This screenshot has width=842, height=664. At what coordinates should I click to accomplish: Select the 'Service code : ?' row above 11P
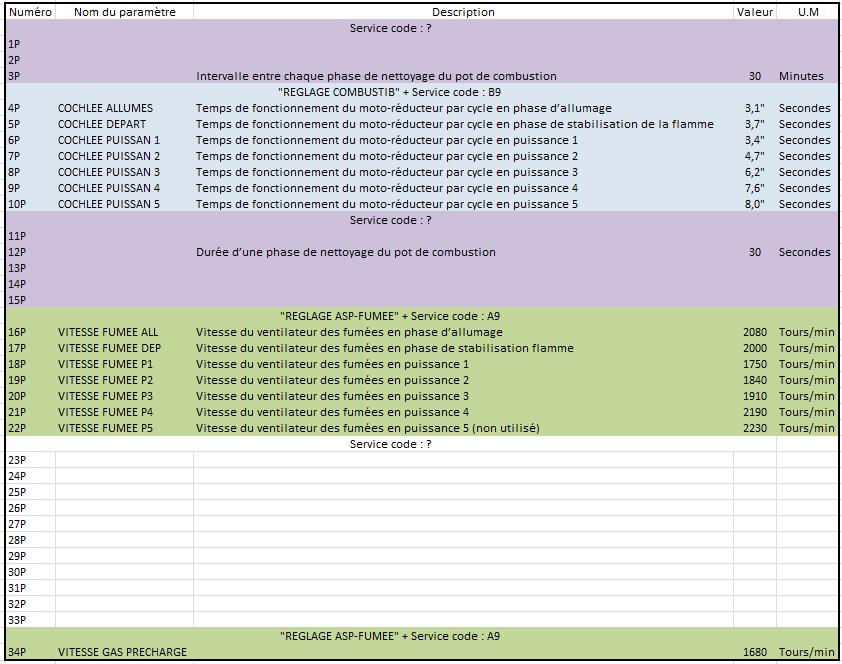[390, 220]
